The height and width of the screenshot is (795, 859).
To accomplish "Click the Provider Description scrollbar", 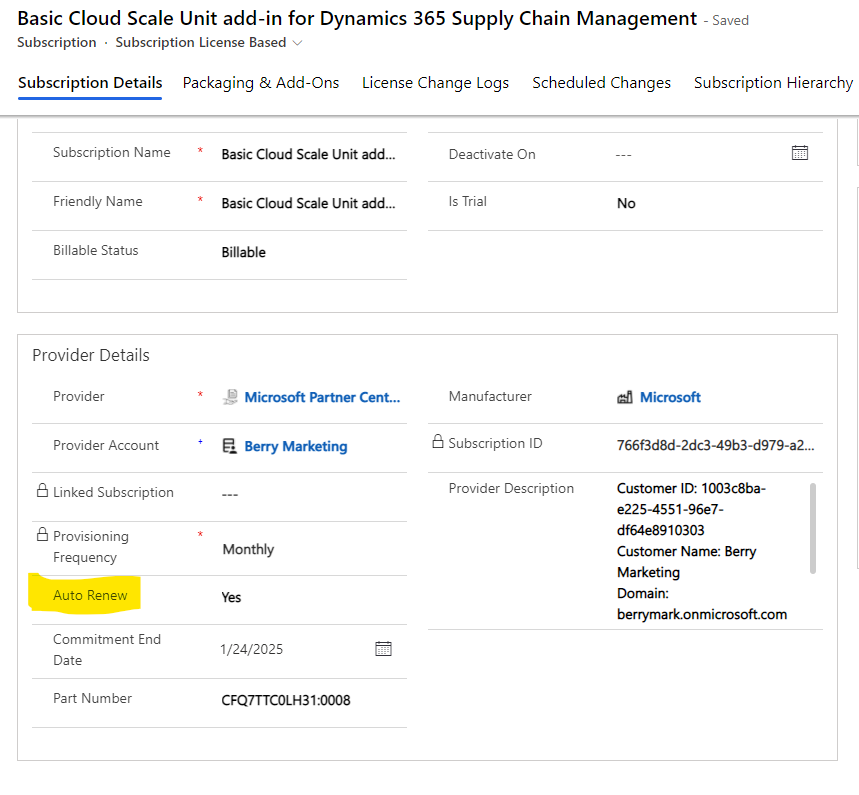I will coord(812,528).
